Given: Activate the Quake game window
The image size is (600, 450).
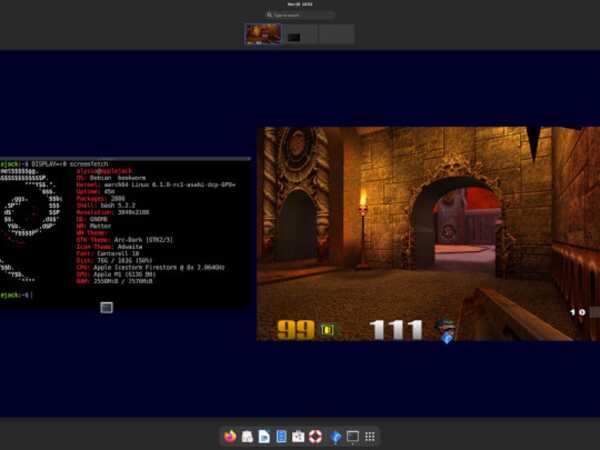Looking at the screenshot, I should pyautogui.click(x=428, y=233).
